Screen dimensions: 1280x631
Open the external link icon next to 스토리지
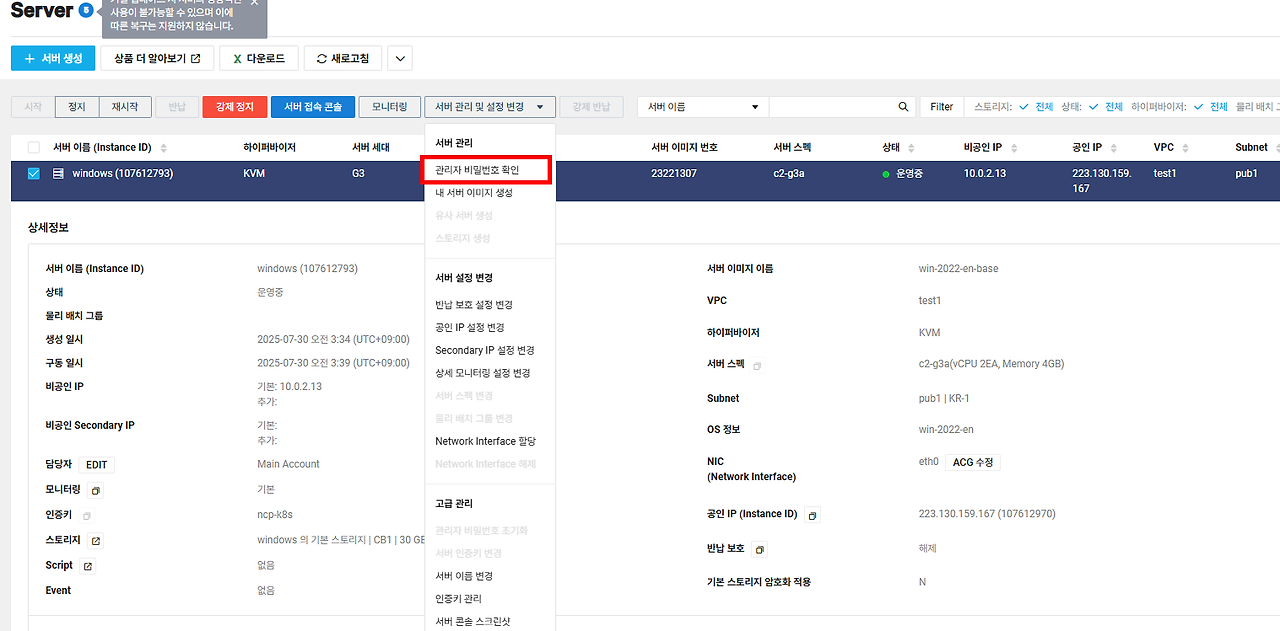95,541
